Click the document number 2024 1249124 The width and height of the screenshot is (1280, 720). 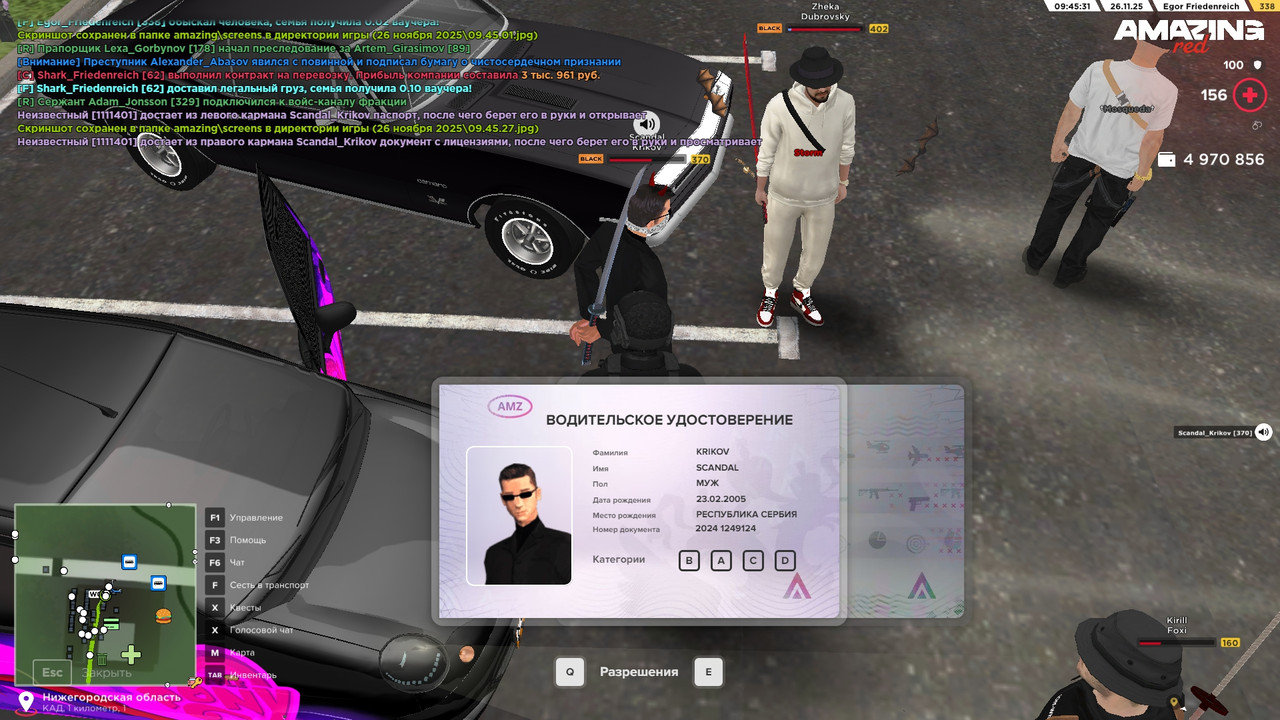coord(726,528)
